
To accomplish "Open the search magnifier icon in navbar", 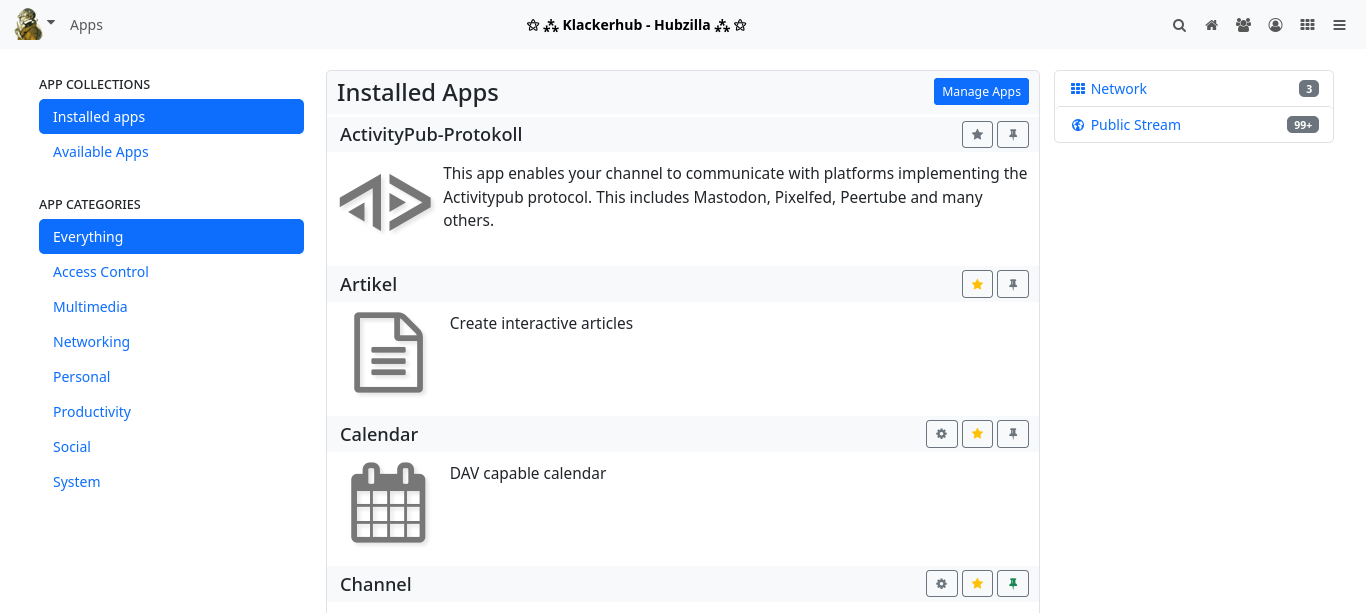I will click(1179, 25).
